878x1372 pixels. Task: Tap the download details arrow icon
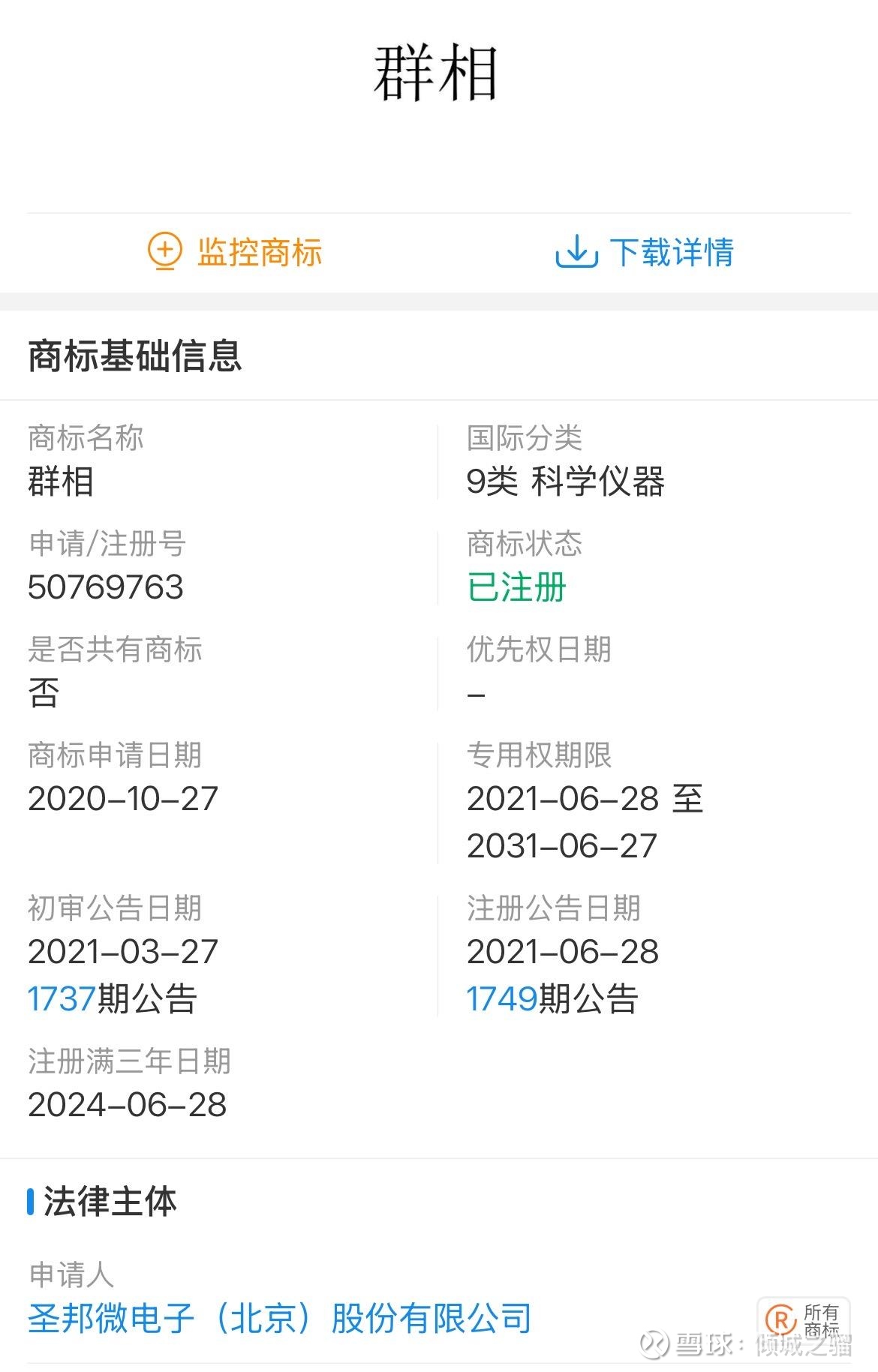[x=576, y=252]
